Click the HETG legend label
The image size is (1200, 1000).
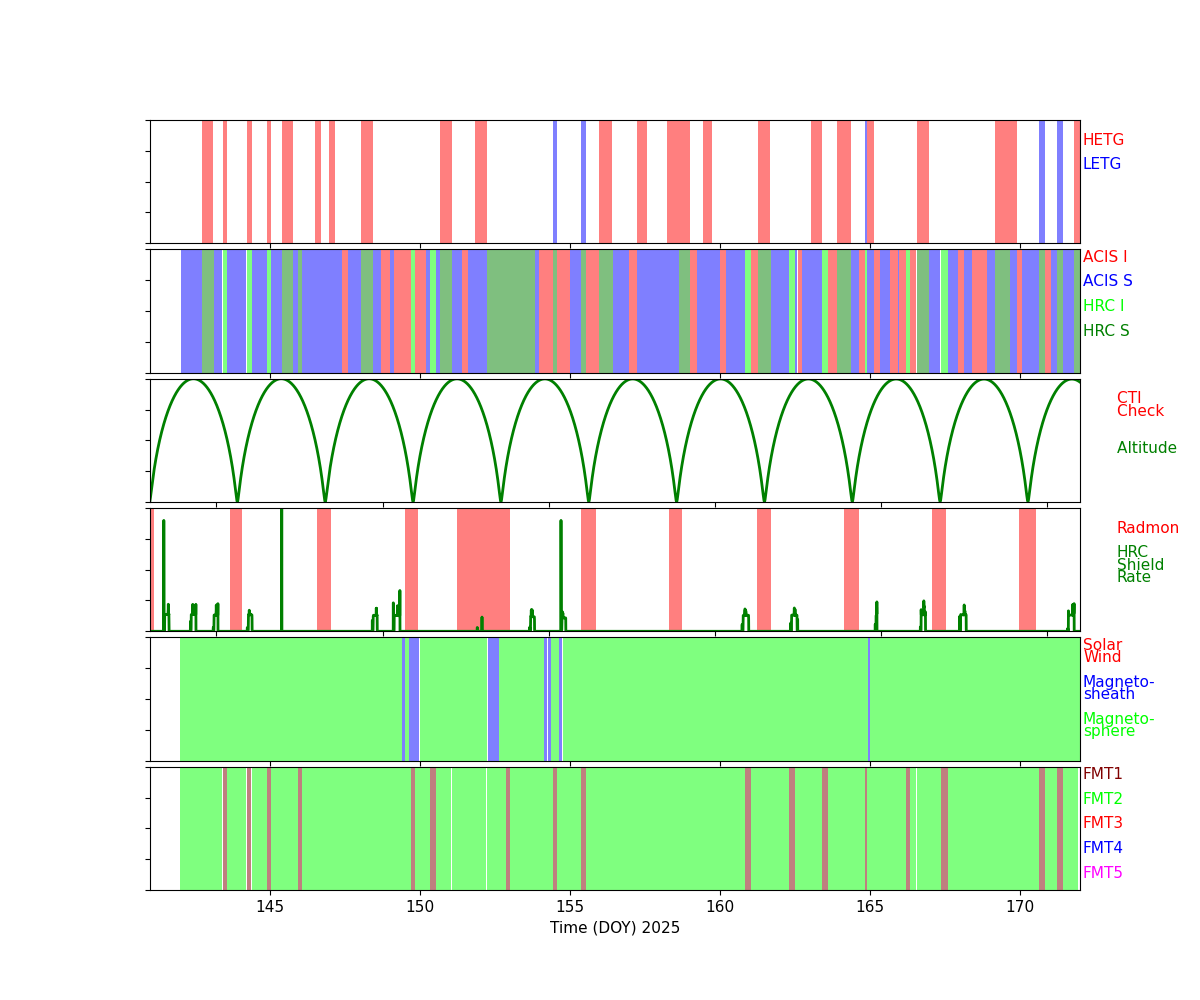[1103, 140]
